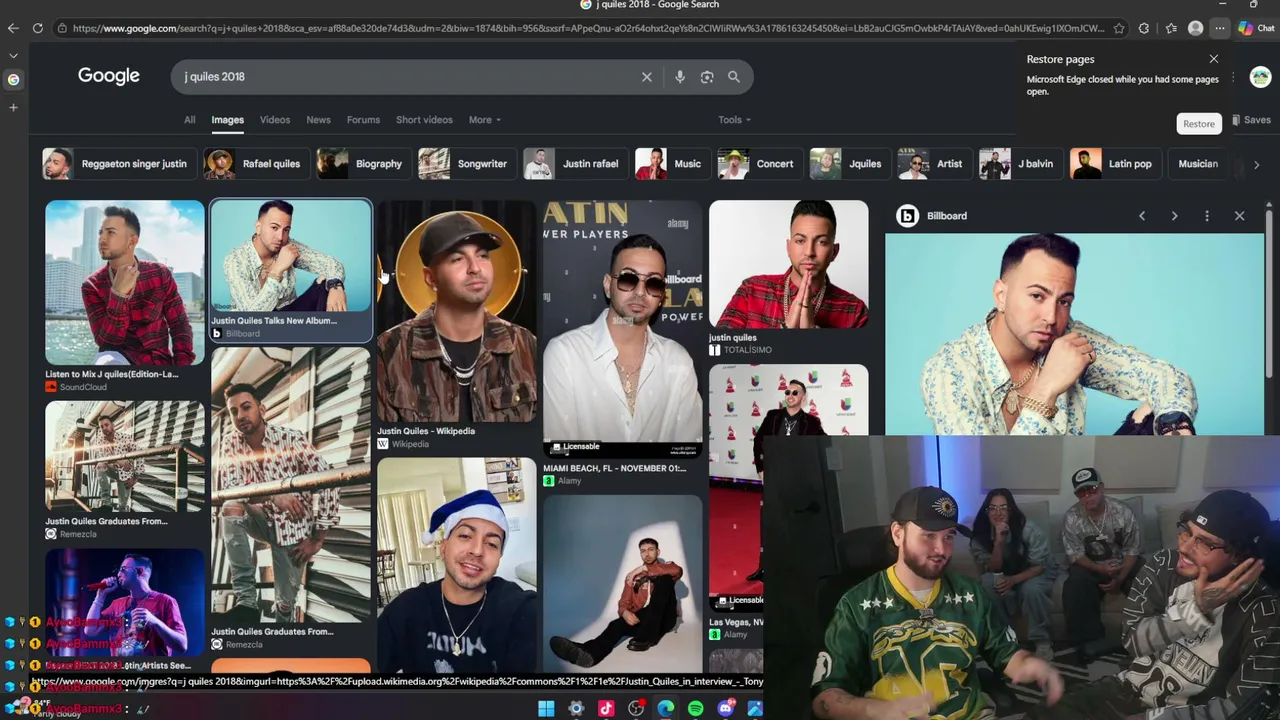Image resolution: width=1280 pixels, height=720 pixels.
Task: Open the Alamy Miami Beach image result
Action: click(623, 329)
